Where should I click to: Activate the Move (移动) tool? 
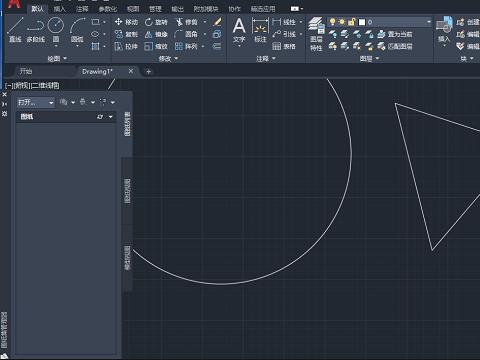coord(126,22)
